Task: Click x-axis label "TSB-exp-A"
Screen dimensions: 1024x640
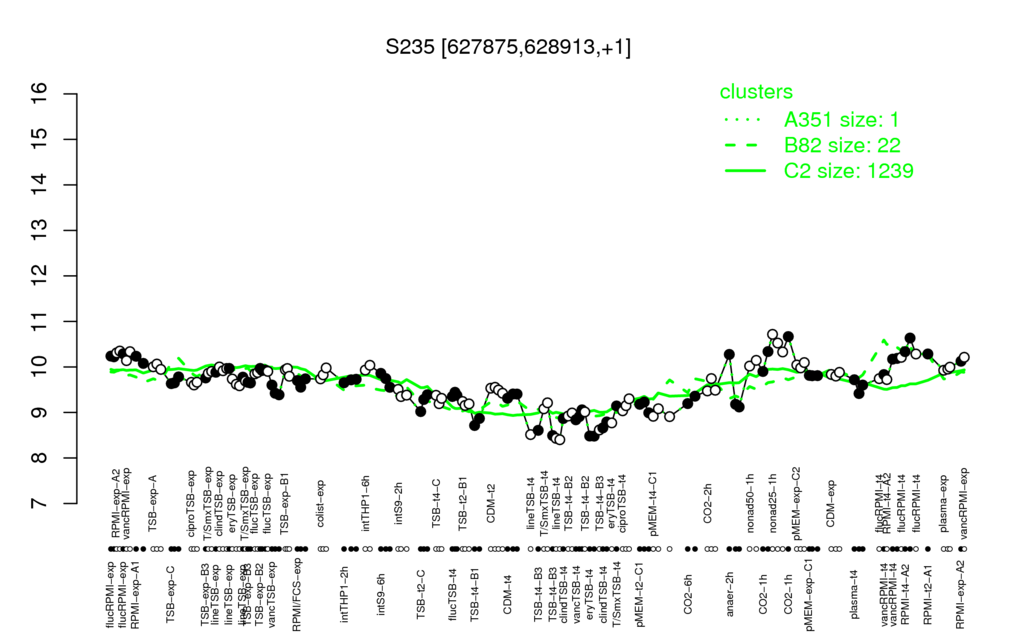Action: (153, 503)
